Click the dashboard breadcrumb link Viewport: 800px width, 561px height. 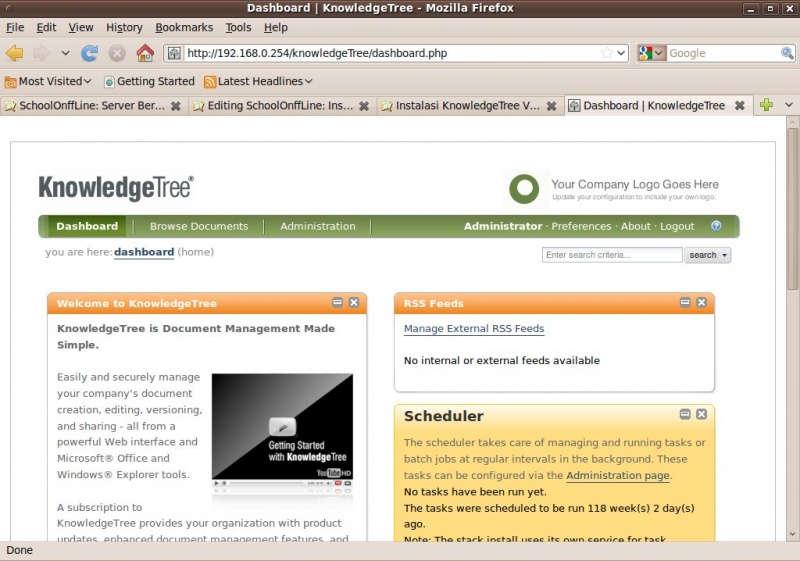coord(144,252)
